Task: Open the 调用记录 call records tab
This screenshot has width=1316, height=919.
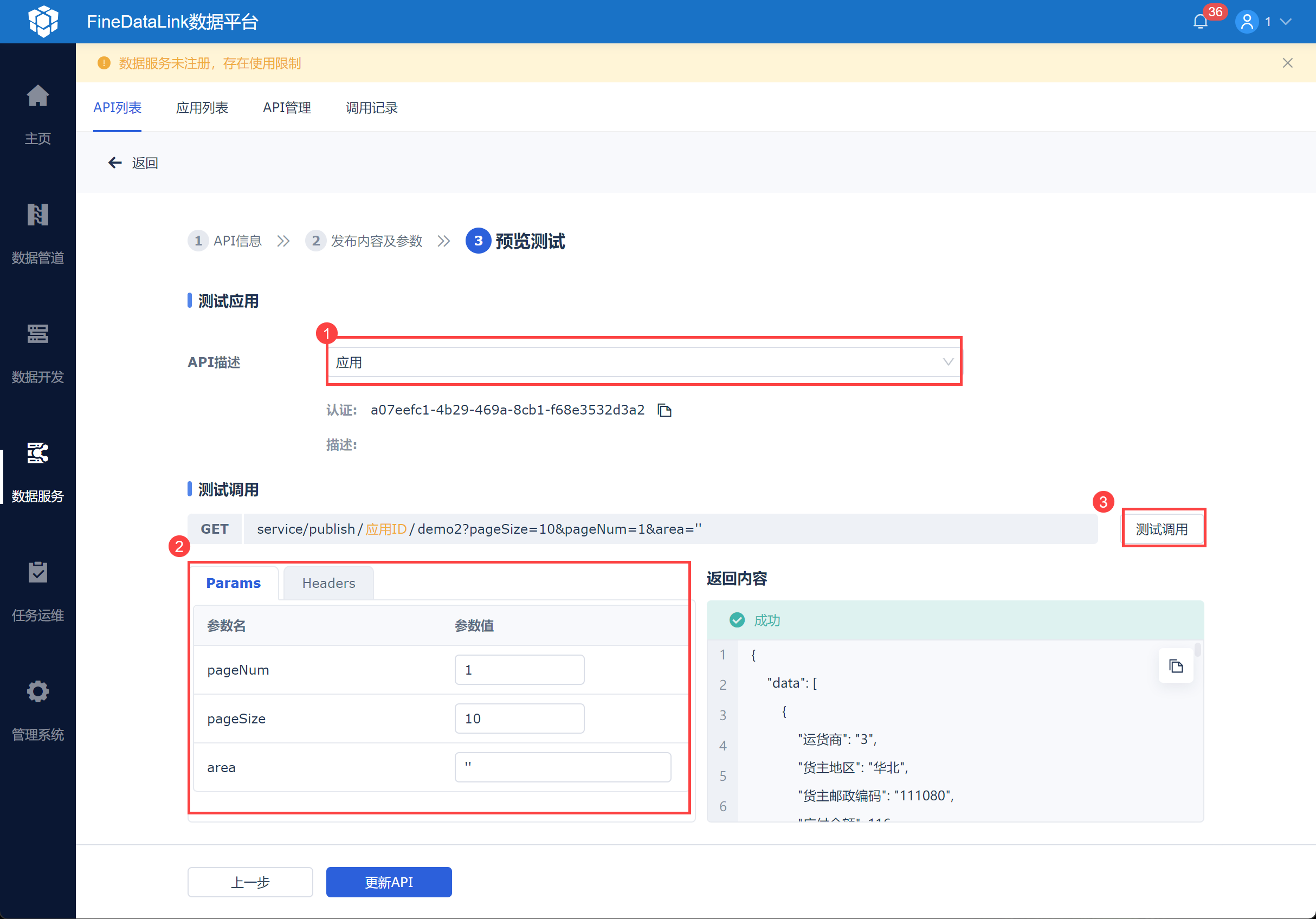Action: point(371,108)
